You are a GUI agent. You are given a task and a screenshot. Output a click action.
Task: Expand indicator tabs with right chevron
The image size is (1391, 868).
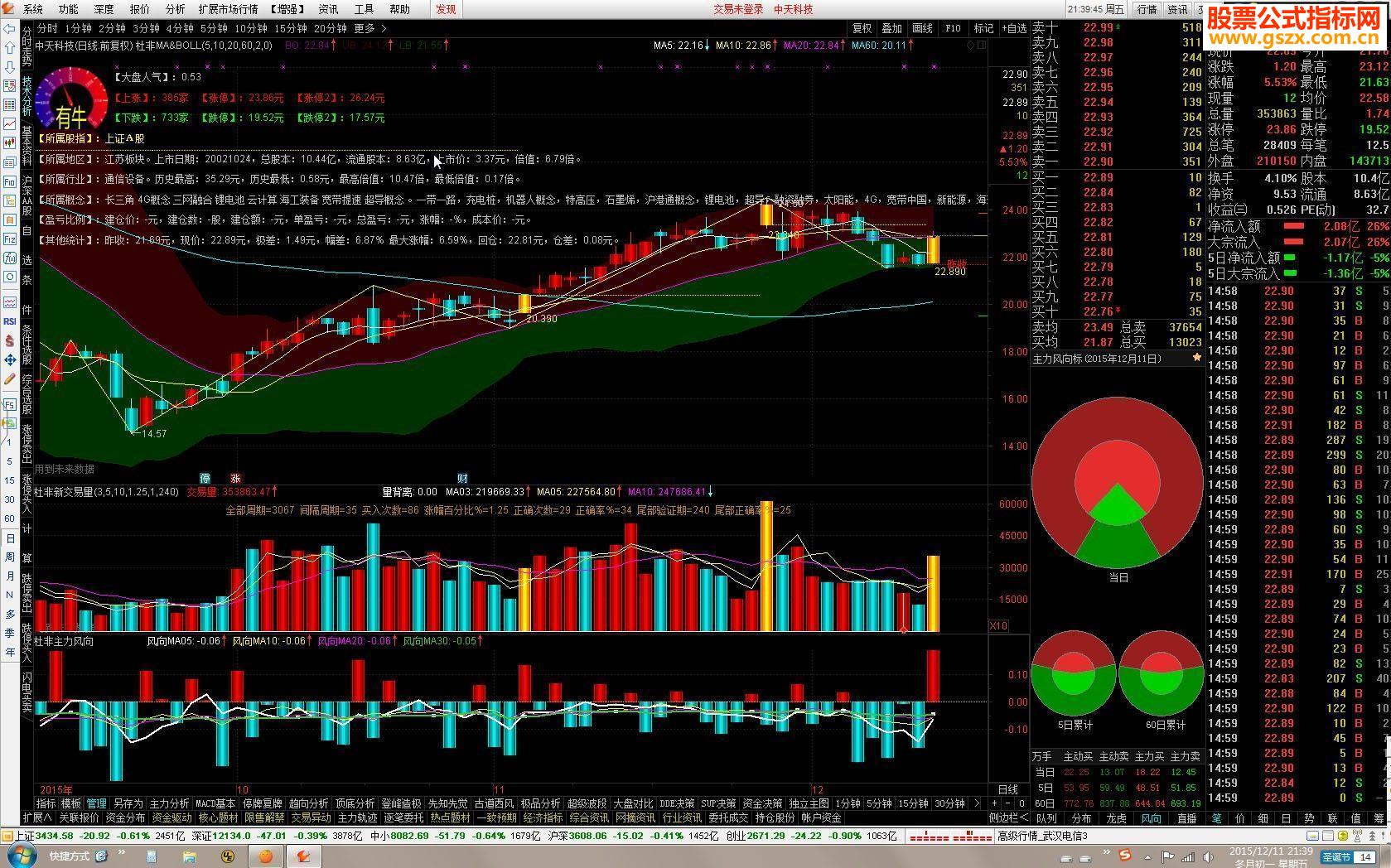(978, 803)
